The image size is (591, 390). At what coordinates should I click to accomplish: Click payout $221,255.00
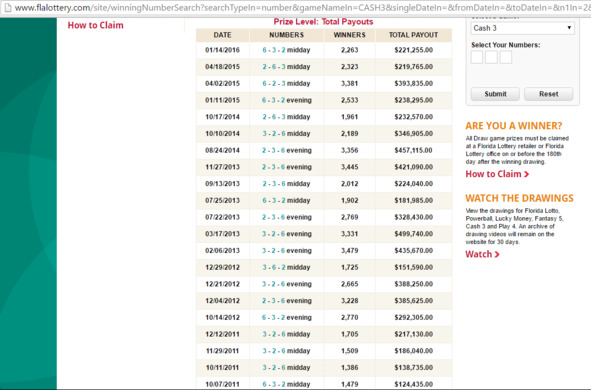pos(413,50)
